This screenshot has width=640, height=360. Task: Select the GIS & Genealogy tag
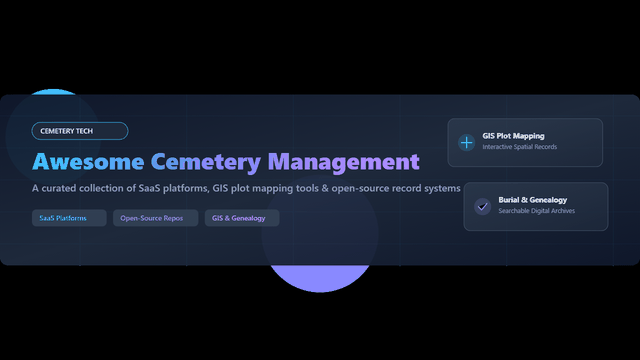pos(242,218)
